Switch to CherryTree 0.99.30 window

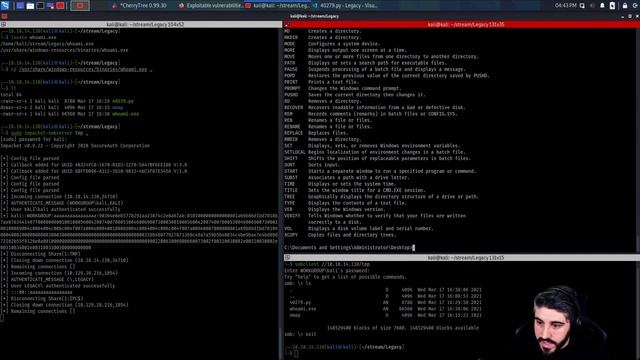(x=139, y=6)
